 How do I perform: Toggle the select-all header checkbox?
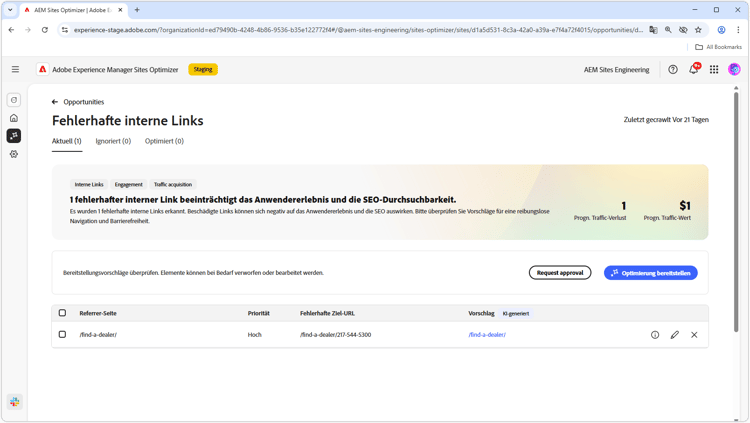point(62,313)
